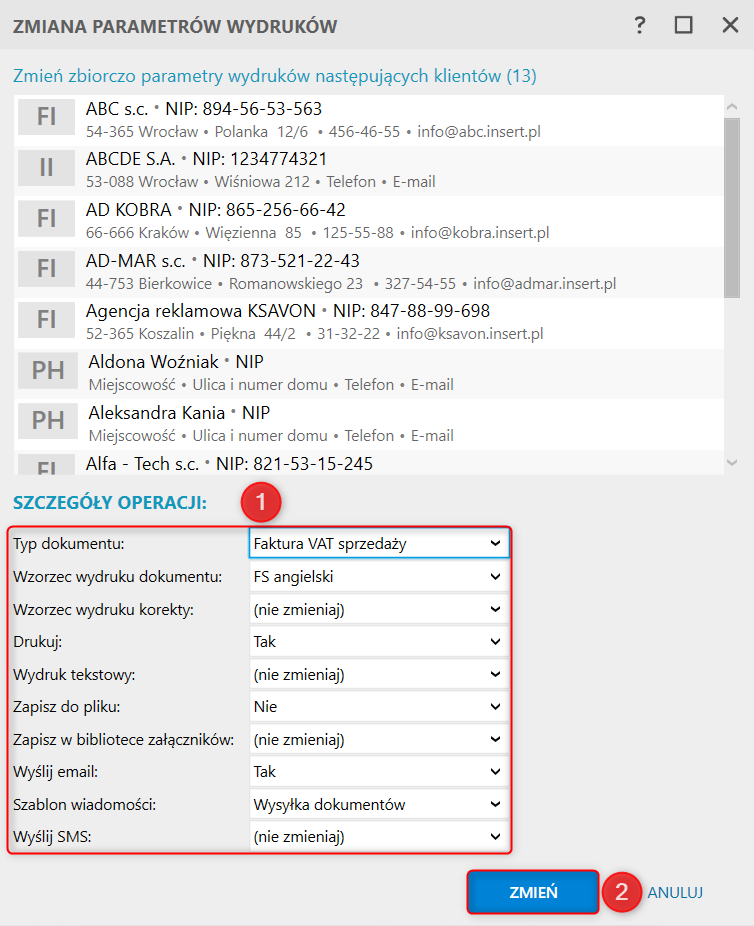Click the info@abc.insert.pl email text
754x926 pixels.
click(x=479, y=132)
